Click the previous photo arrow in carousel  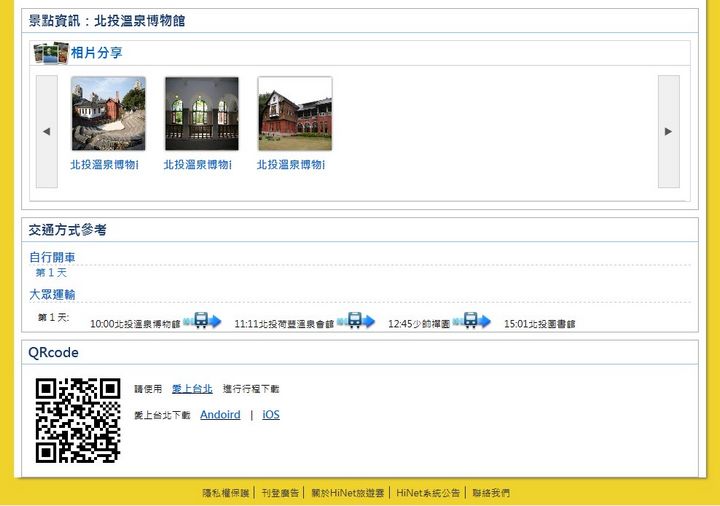(x=47, y=131)
